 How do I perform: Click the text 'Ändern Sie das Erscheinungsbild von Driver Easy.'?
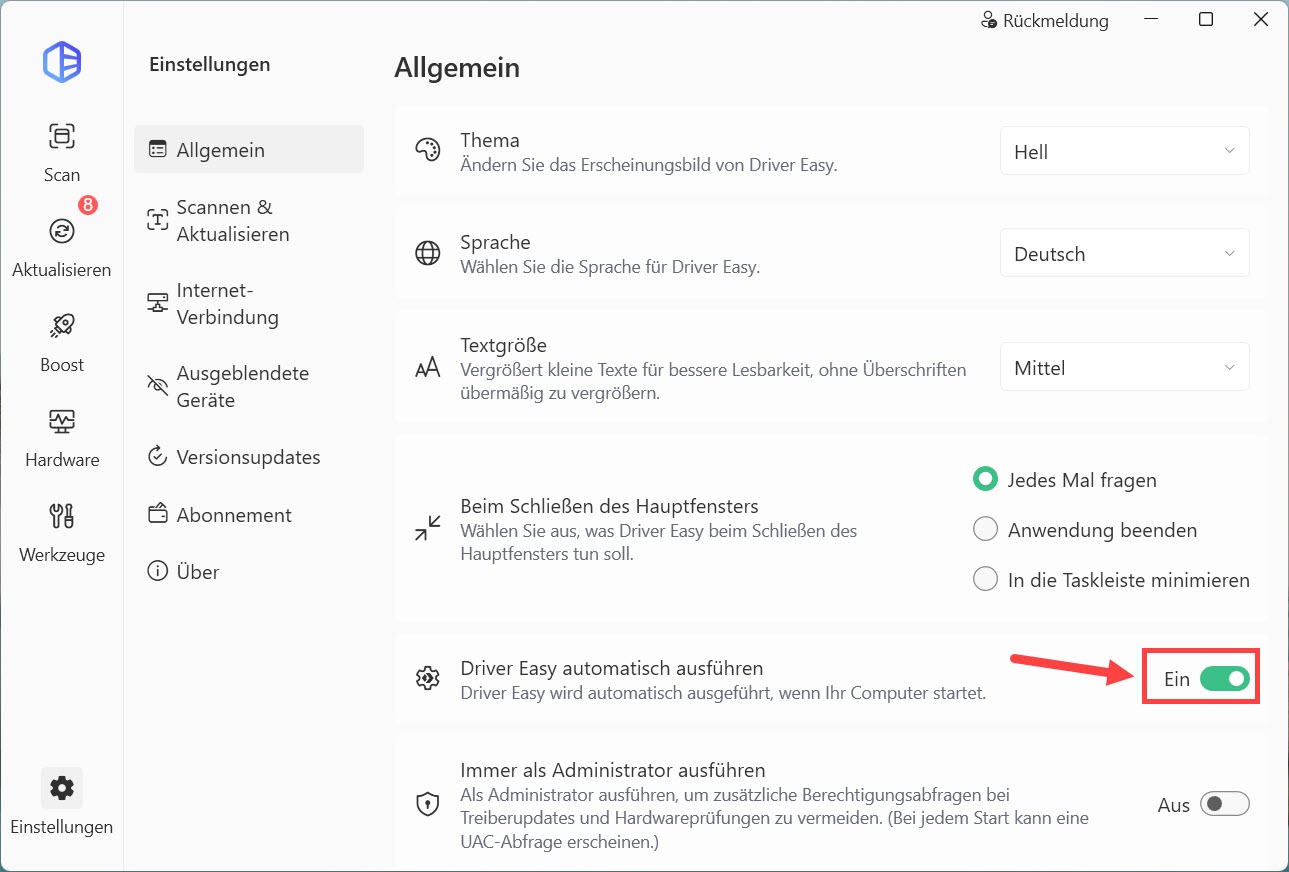tap(648, 164)
